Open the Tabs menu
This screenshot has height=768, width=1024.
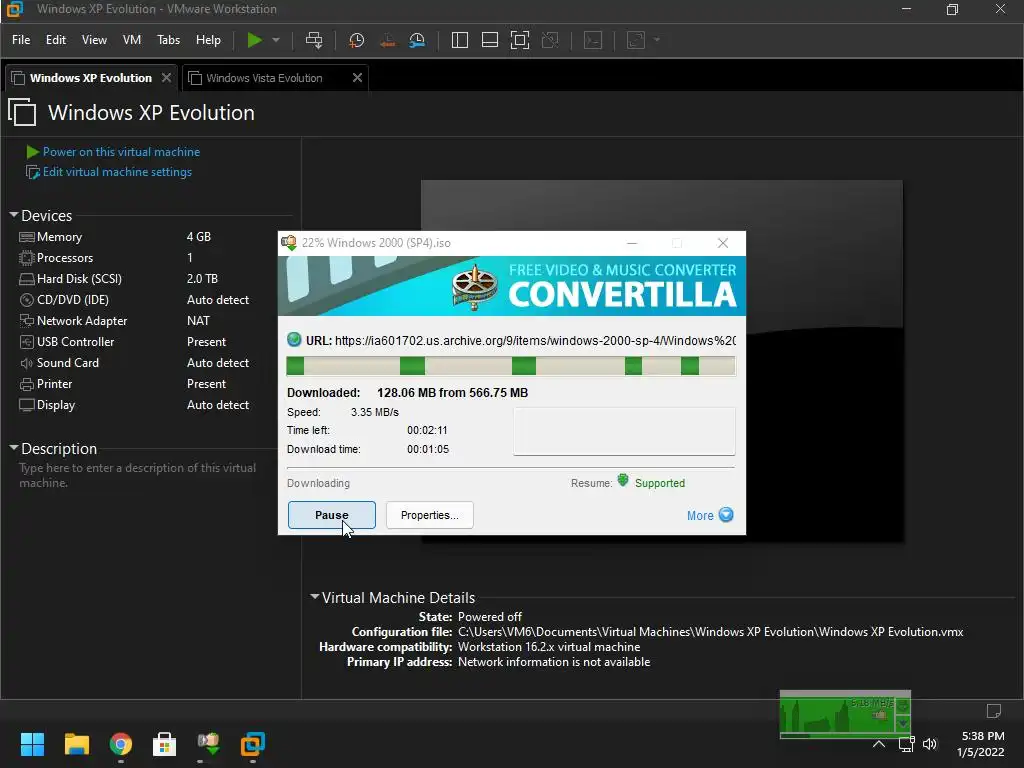click(x=168, y=40)
